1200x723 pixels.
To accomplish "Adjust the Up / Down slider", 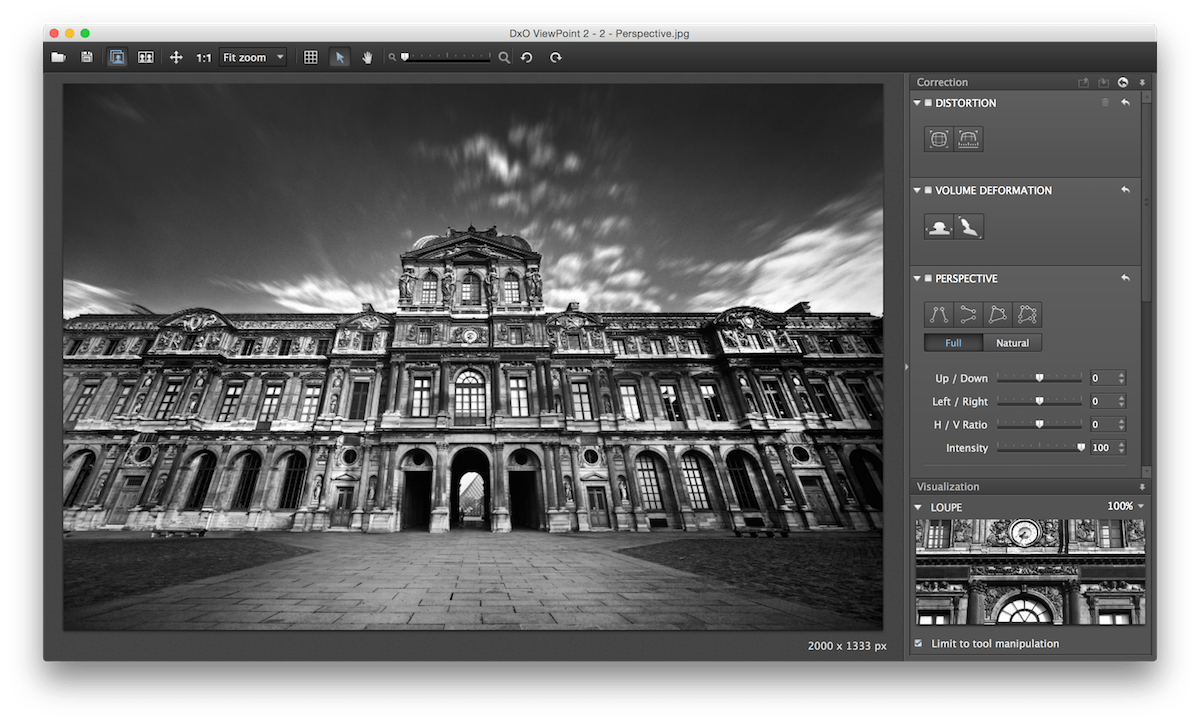I will (1039, 378).
